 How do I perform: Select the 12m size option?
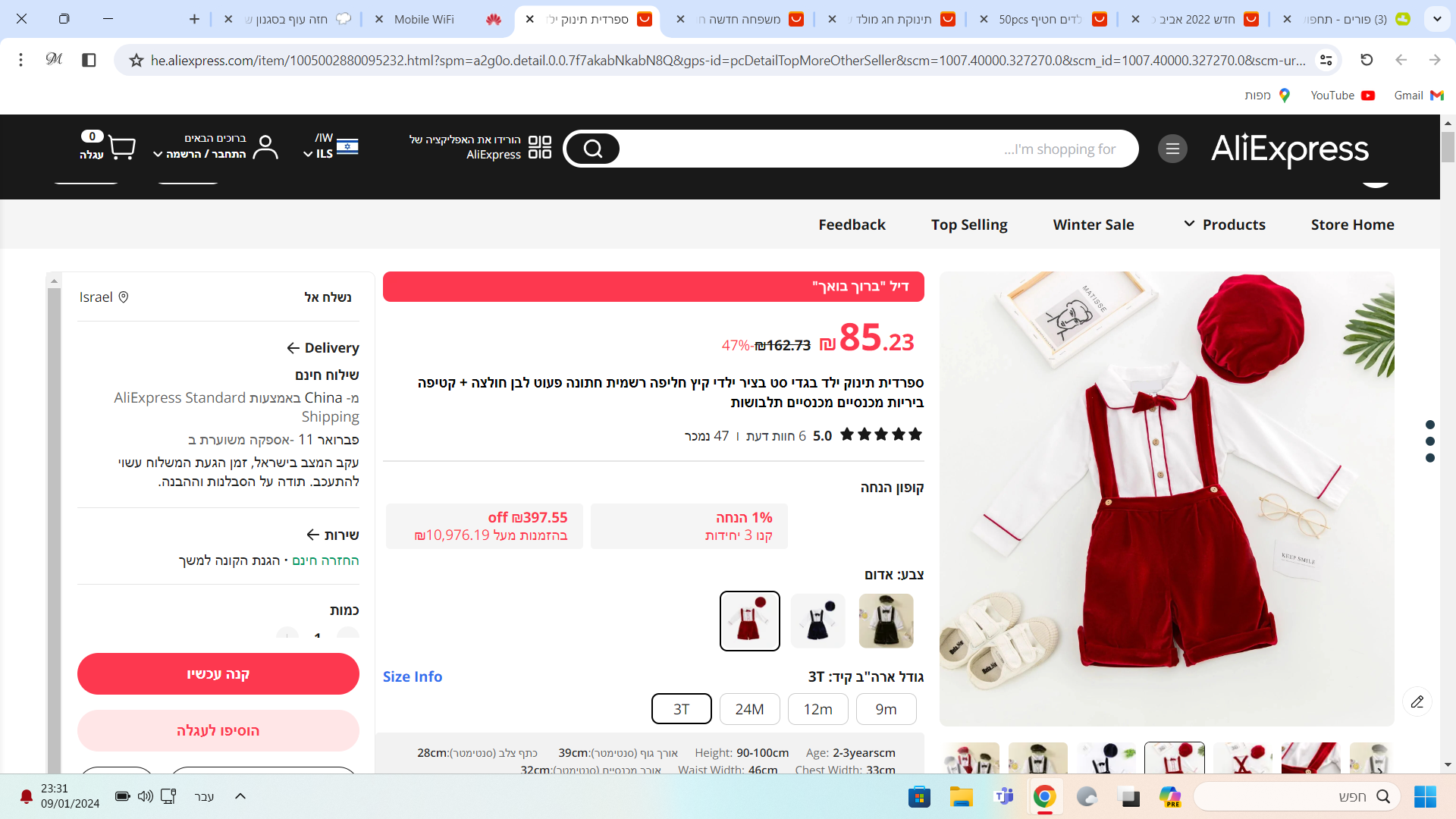(x=817, y=709)
